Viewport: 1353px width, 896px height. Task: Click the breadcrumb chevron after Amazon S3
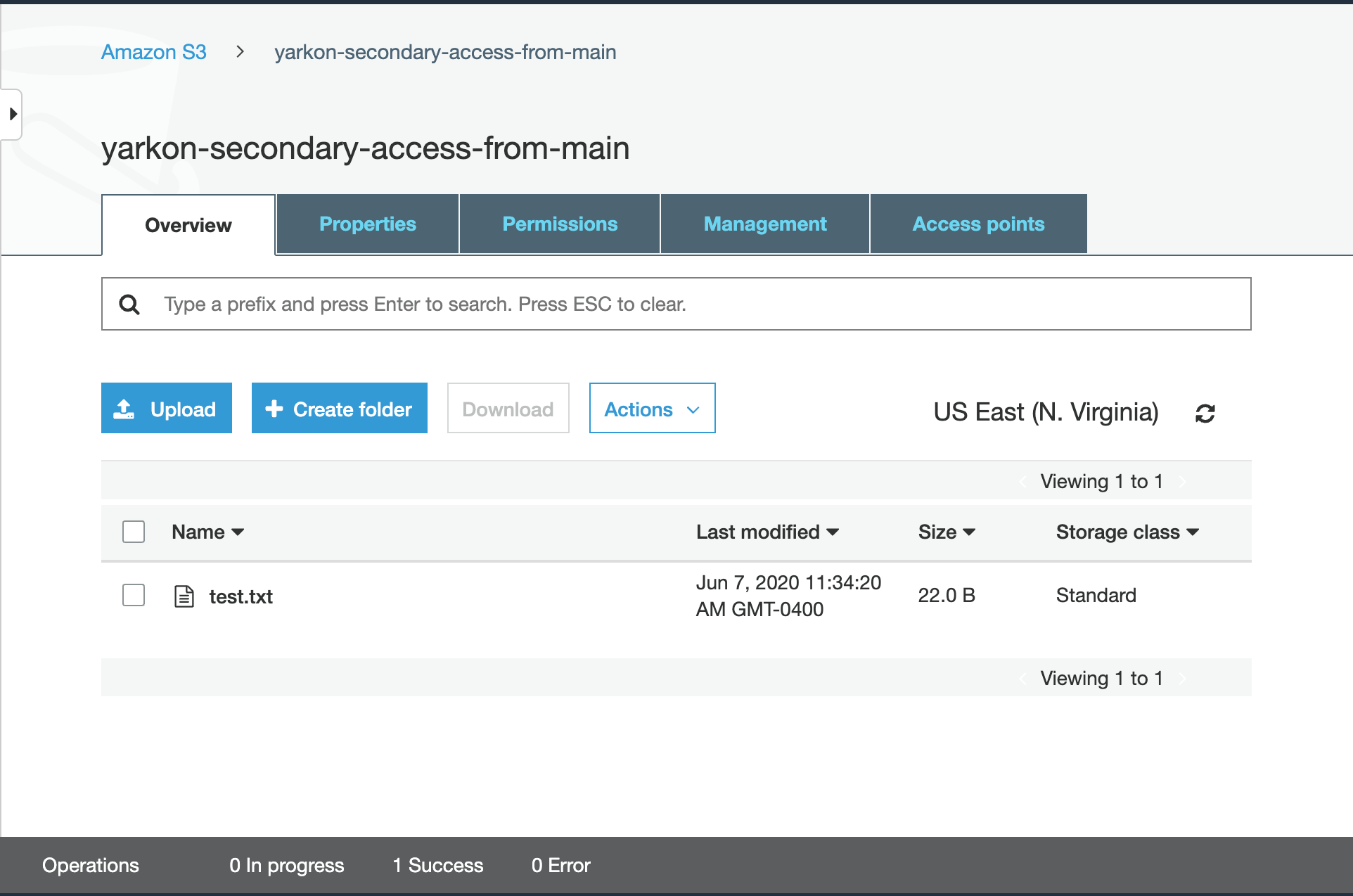click(241, 52)
